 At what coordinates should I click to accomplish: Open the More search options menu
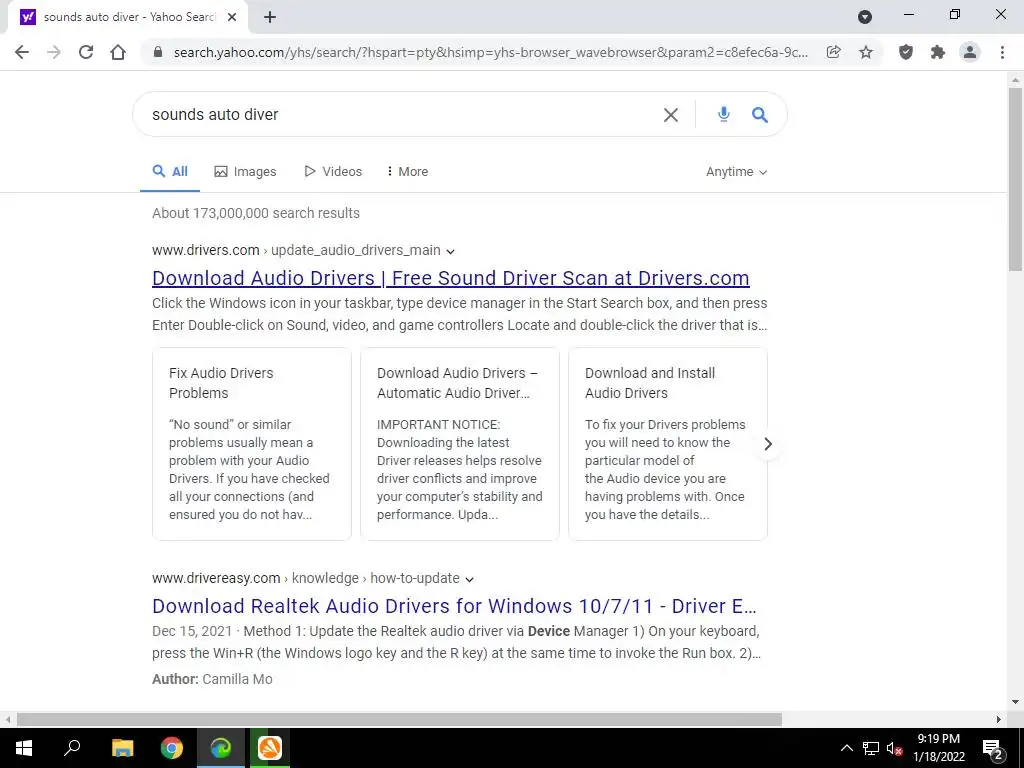407,172
